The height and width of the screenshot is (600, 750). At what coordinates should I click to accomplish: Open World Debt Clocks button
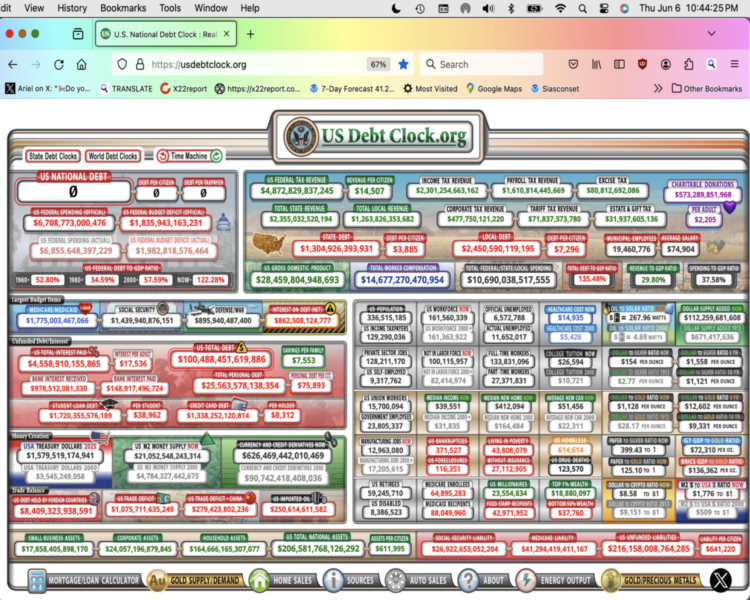tap(113, 156)
